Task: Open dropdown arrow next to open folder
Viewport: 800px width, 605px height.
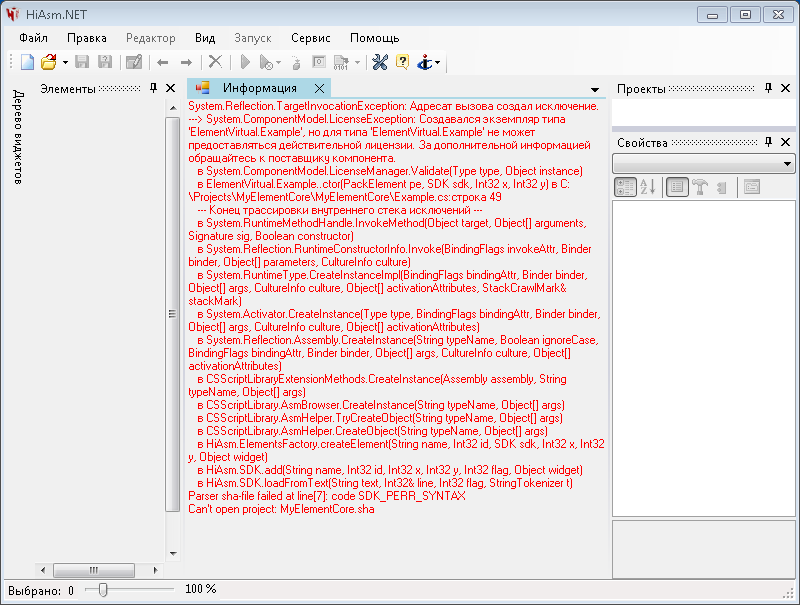Action: [x=63, y=62]
